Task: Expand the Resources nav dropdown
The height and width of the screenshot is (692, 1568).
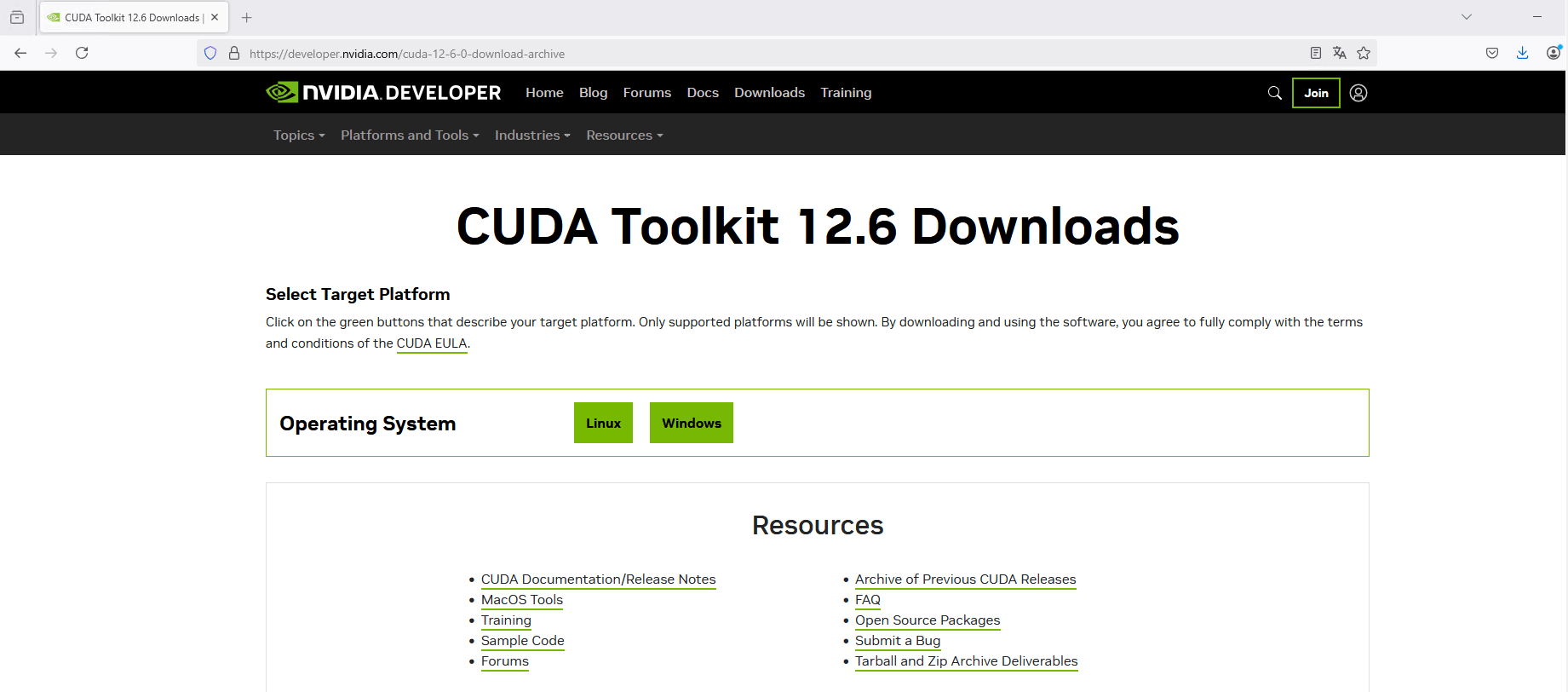Action: (x=624, y=135)
